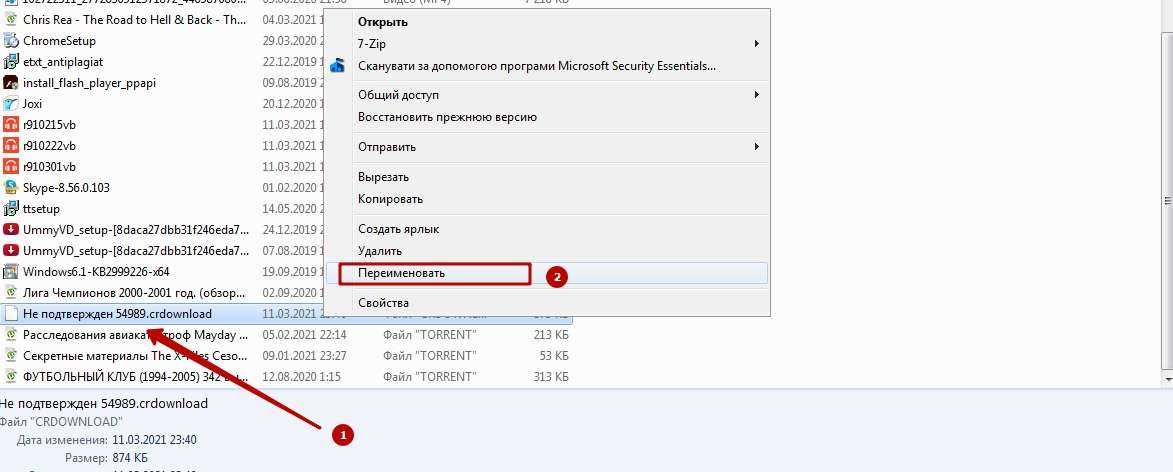Viewport: 1173px width, 472px height.
Task: Expand the 7-Zip submenu
Action: [x=757, y=44]
